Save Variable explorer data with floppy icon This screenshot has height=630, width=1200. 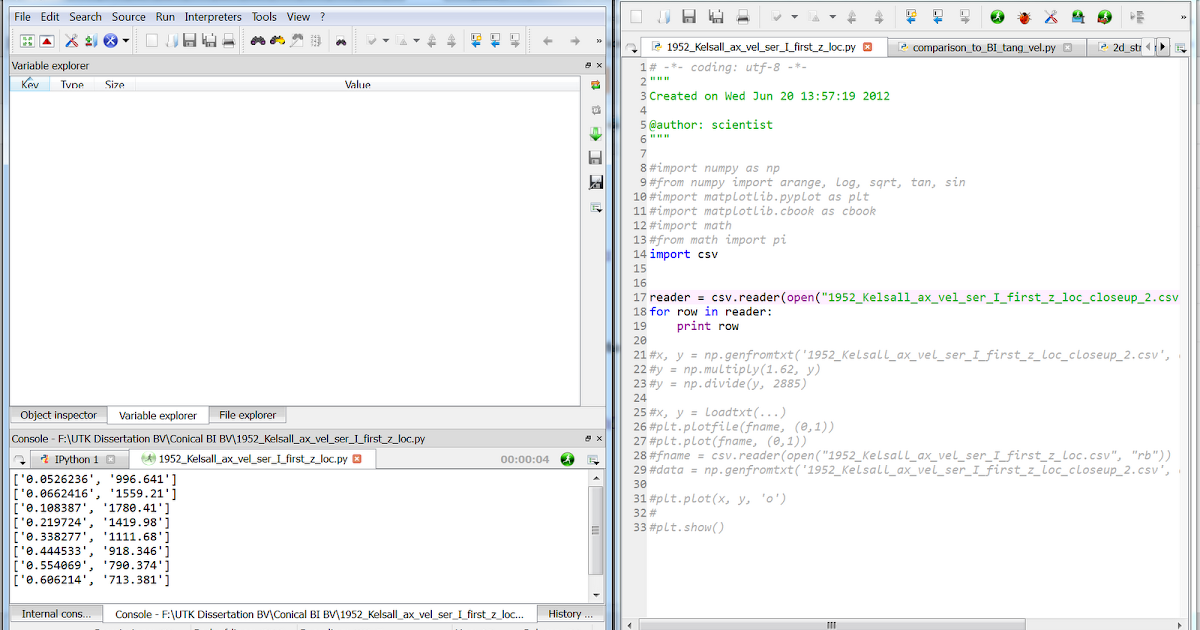(x=595, y=157)
